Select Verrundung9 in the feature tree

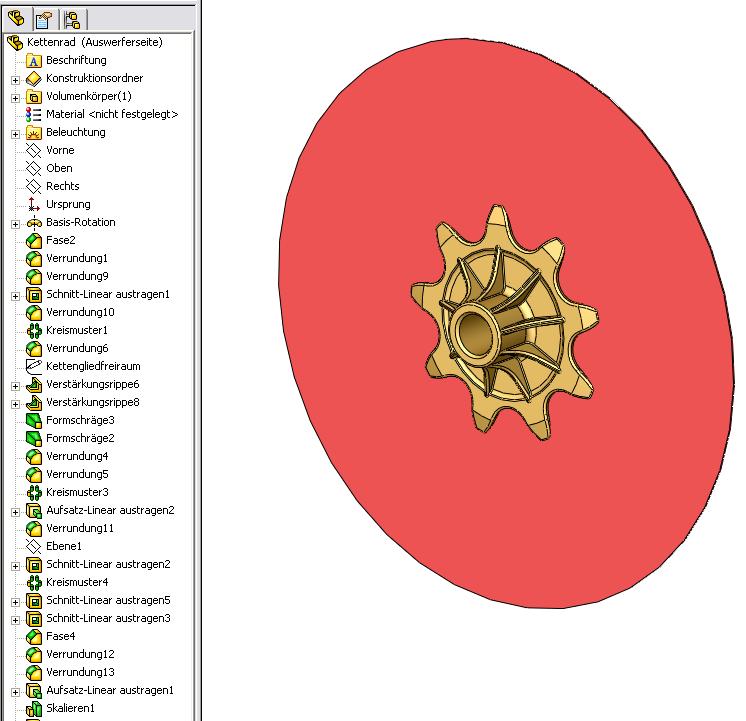point(77,276)
